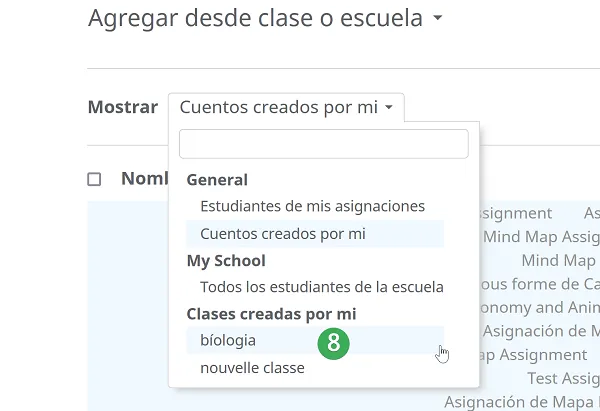Select 'Todos los estudiantes de la escuela'

tap(321, 287)
